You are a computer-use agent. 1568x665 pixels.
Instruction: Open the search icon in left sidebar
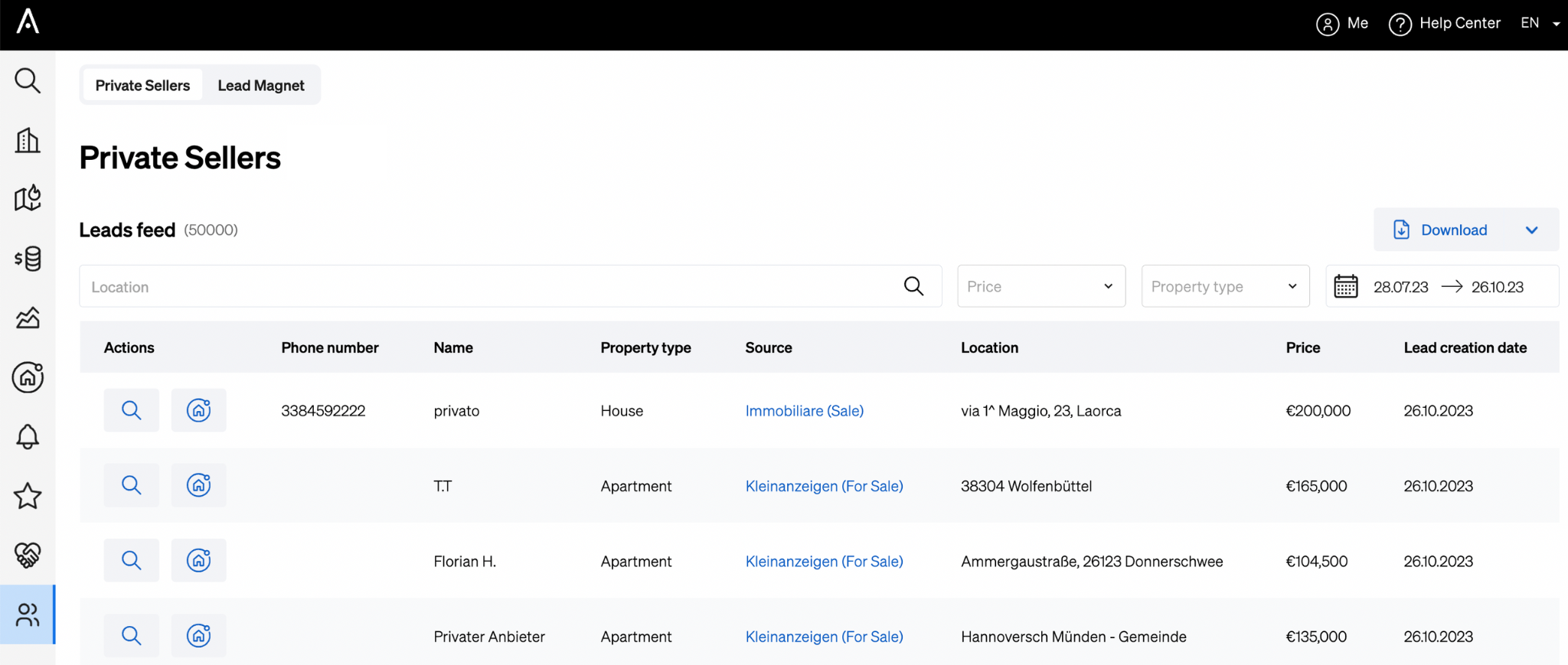pyautogui.click(x=28, y=80)
